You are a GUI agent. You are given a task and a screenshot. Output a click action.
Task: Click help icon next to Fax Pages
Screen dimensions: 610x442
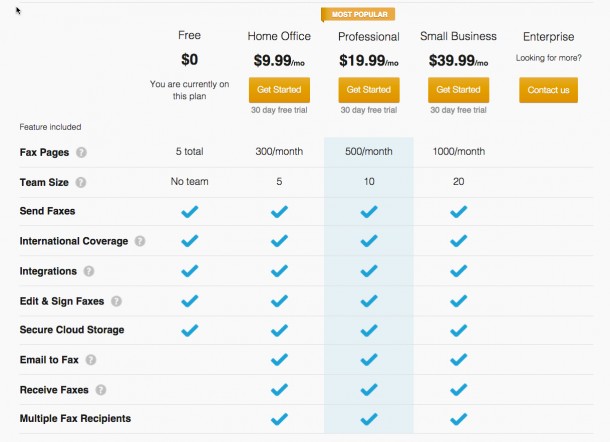[81, 153]
